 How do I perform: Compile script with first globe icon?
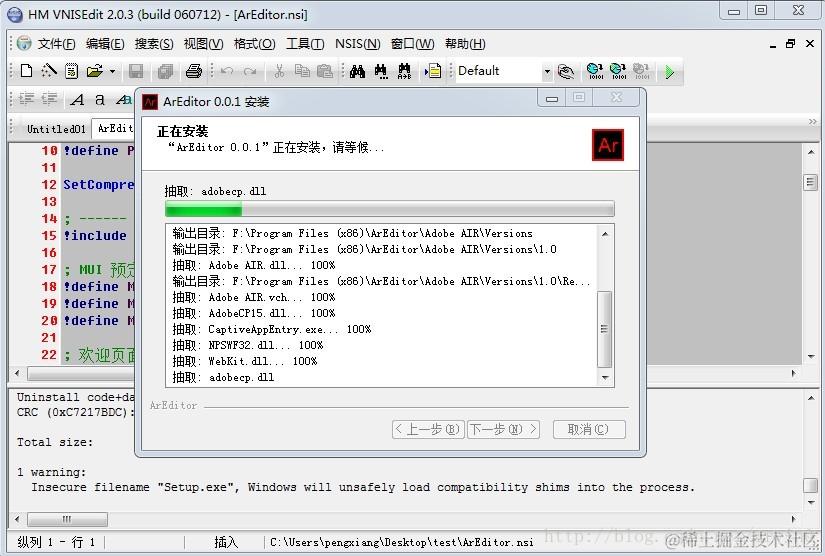click(x=595, y=71)
